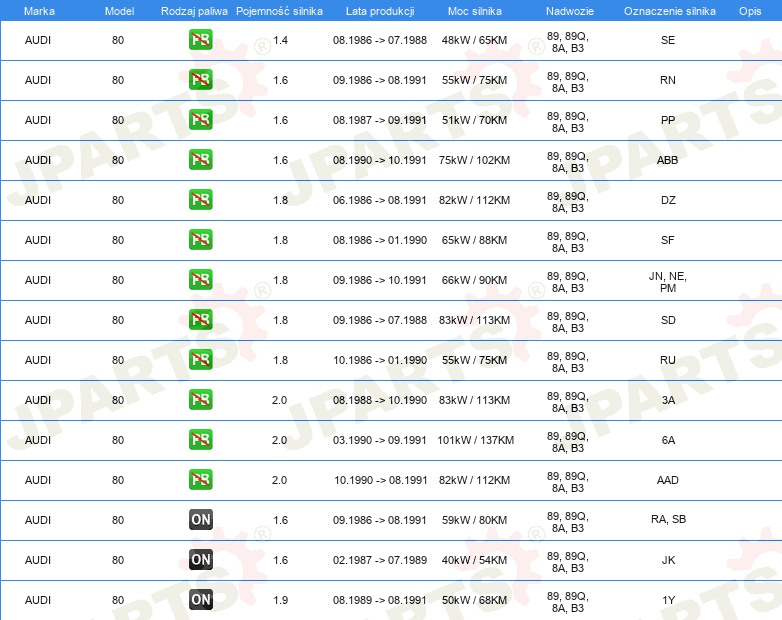Select engine code DZ cell
The image size is (782, 620).
[x=668, y=200]
